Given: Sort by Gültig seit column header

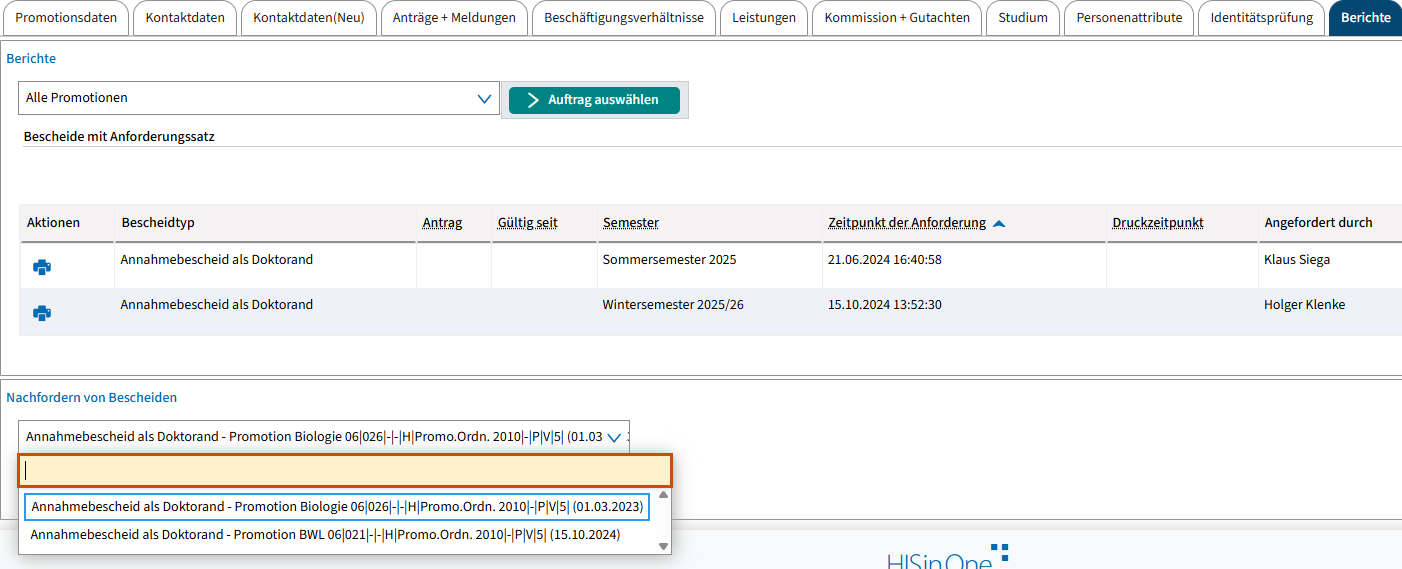Looking at the screenshot, I should click(527, 223).
